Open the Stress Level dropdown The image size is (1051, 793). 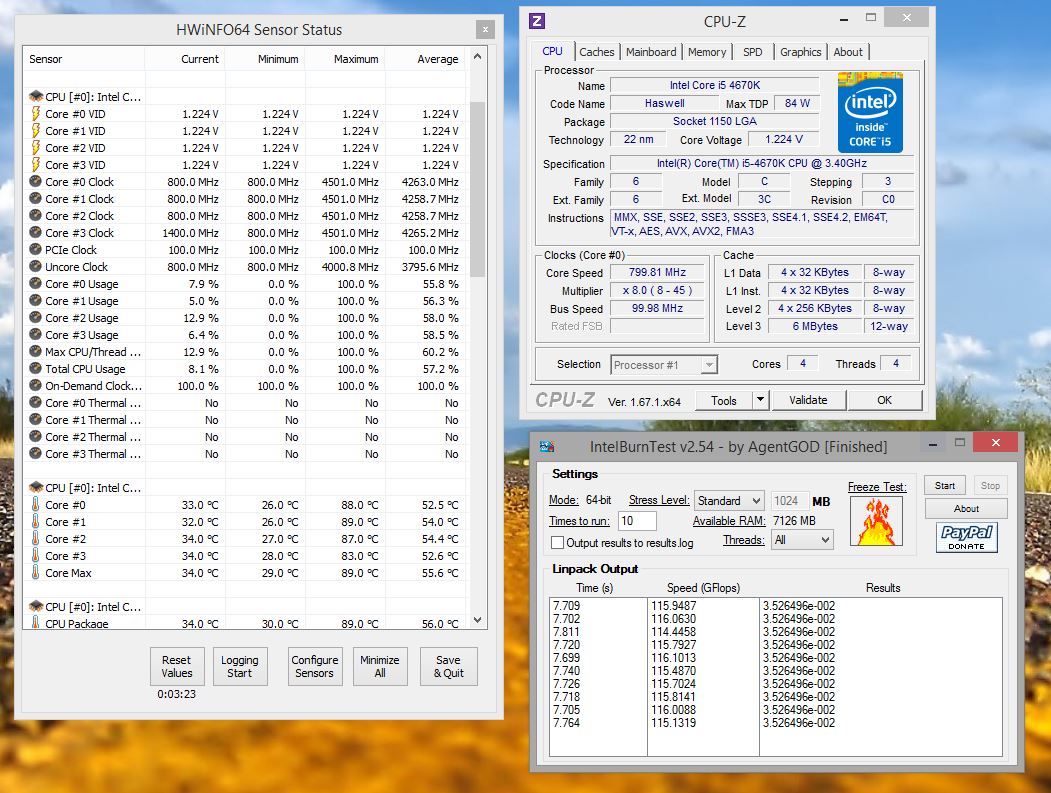(729, 501)
